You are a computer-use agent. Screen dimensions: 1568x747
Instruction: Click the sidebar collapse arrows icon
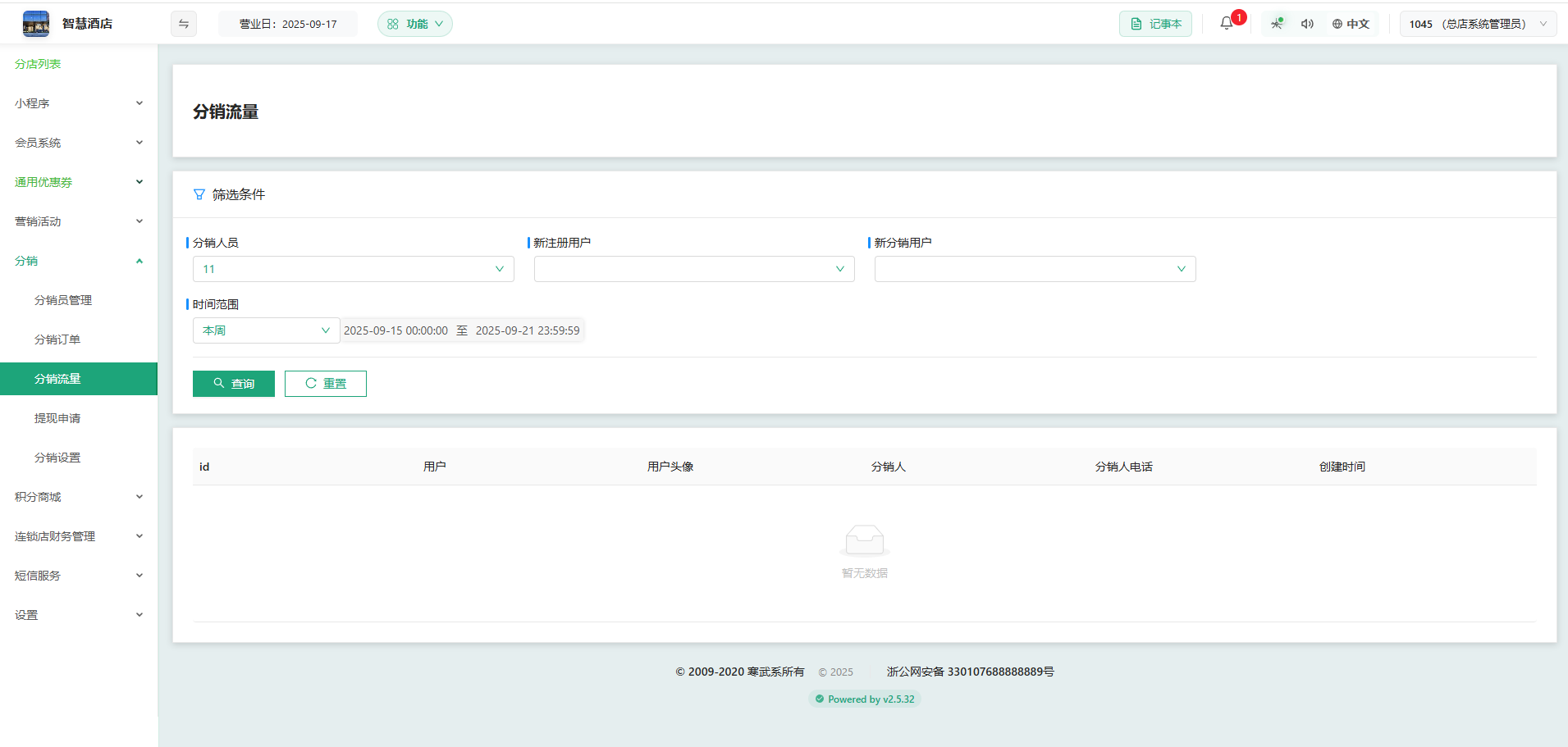point(184,24)
